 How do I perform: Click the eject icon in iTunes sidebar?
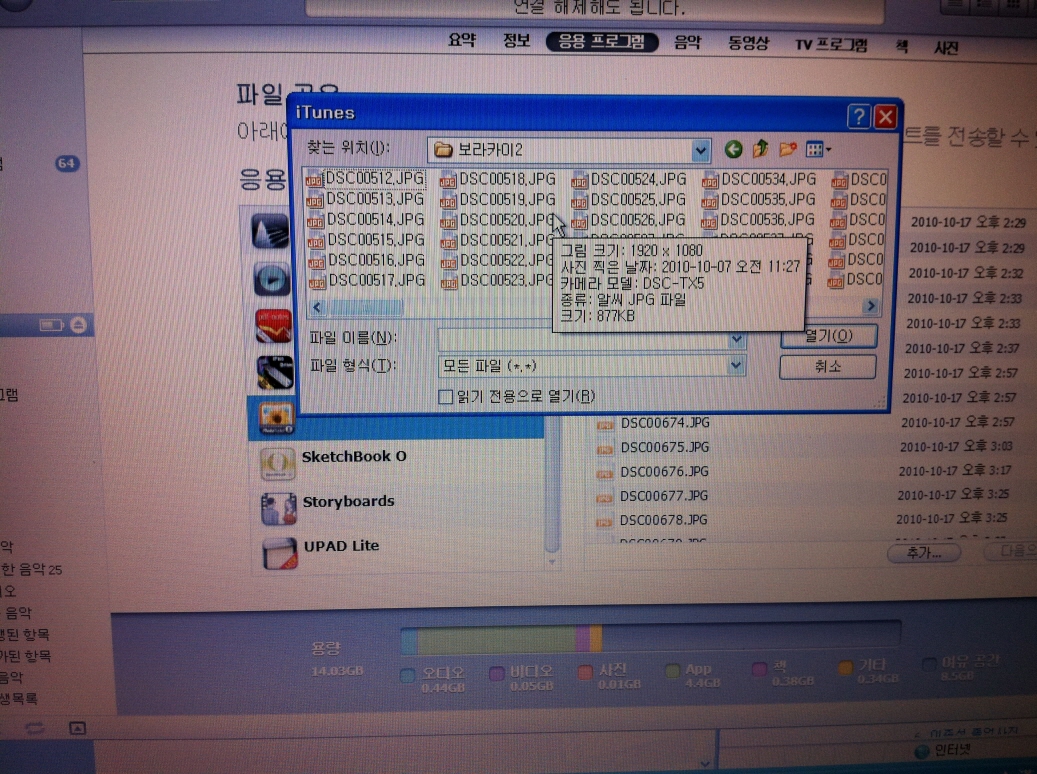pos(78,325)
